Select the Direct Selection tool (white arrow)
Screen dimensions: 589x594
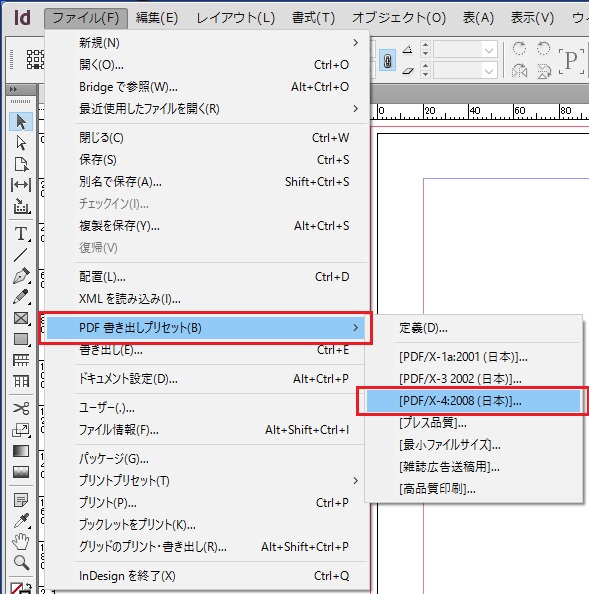pyautogui.click(x=21, y=143)
